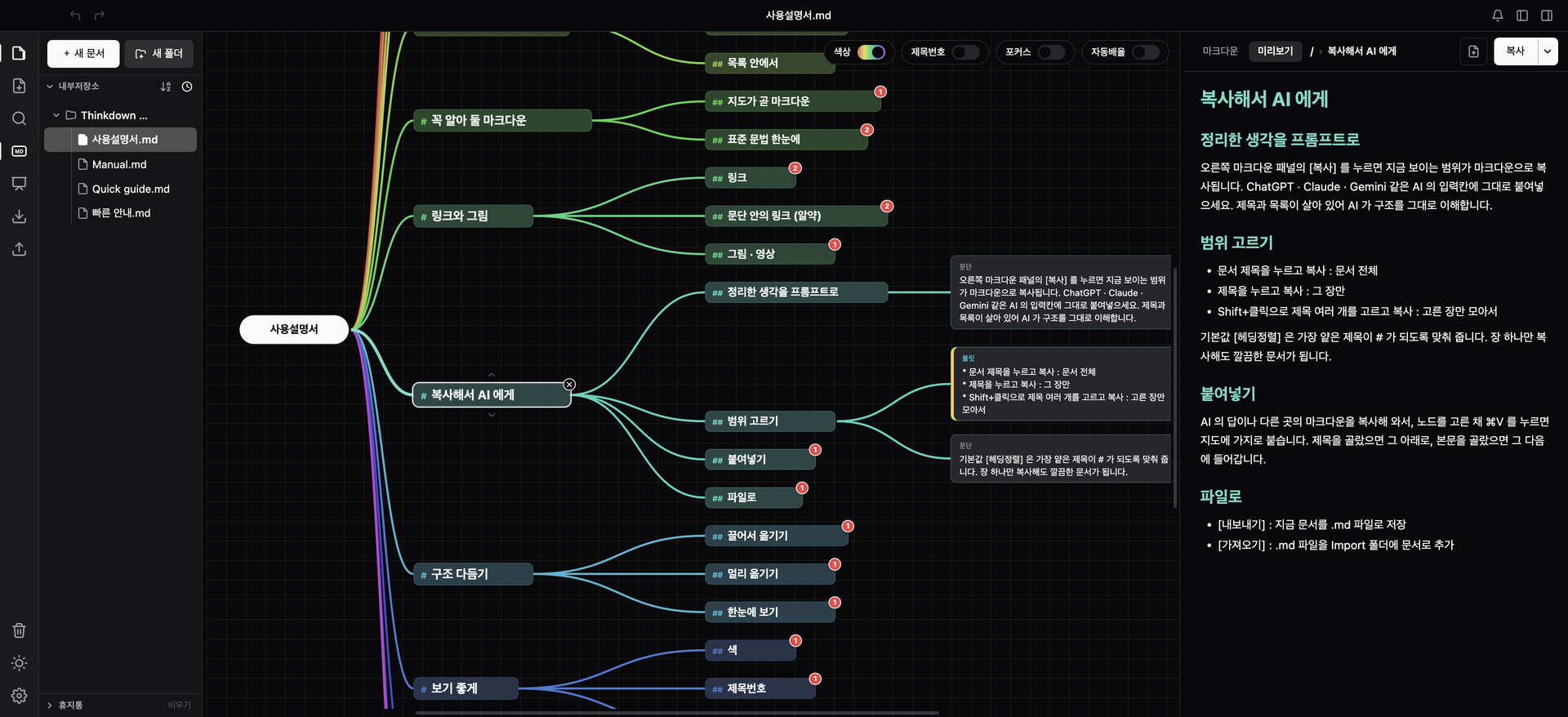Click the undo arrow in the title bar

click(x=75, y=16)
